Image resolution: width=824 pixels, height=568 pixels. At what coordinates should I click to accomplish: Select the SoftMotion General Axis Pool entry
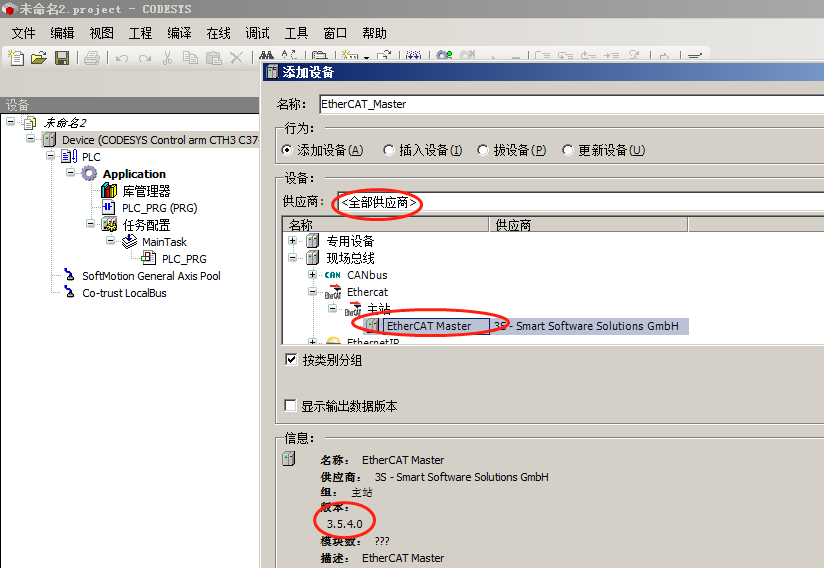coord(151,275)
